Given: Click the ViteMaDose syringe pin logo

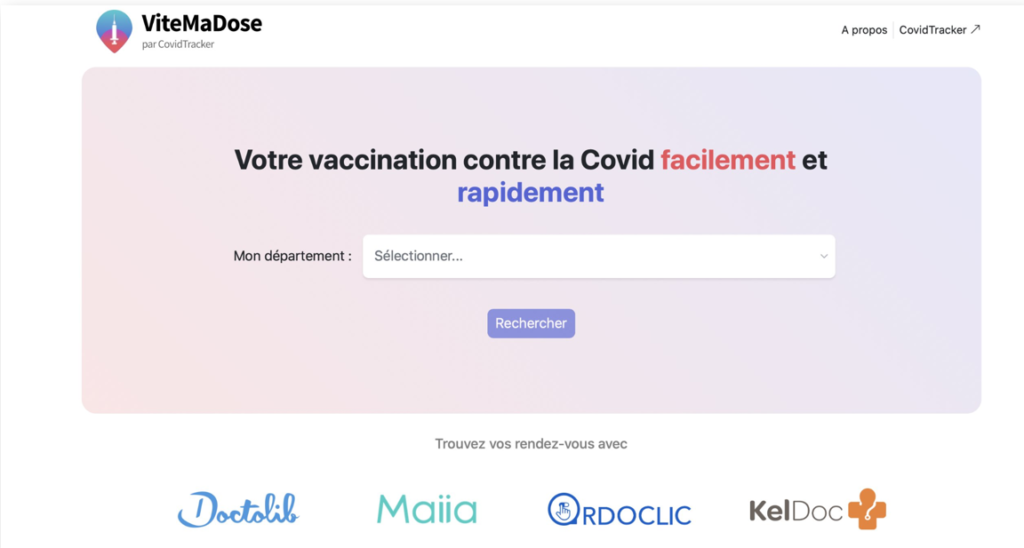Looking at the screenshot, I should click(x=114, y=31).
